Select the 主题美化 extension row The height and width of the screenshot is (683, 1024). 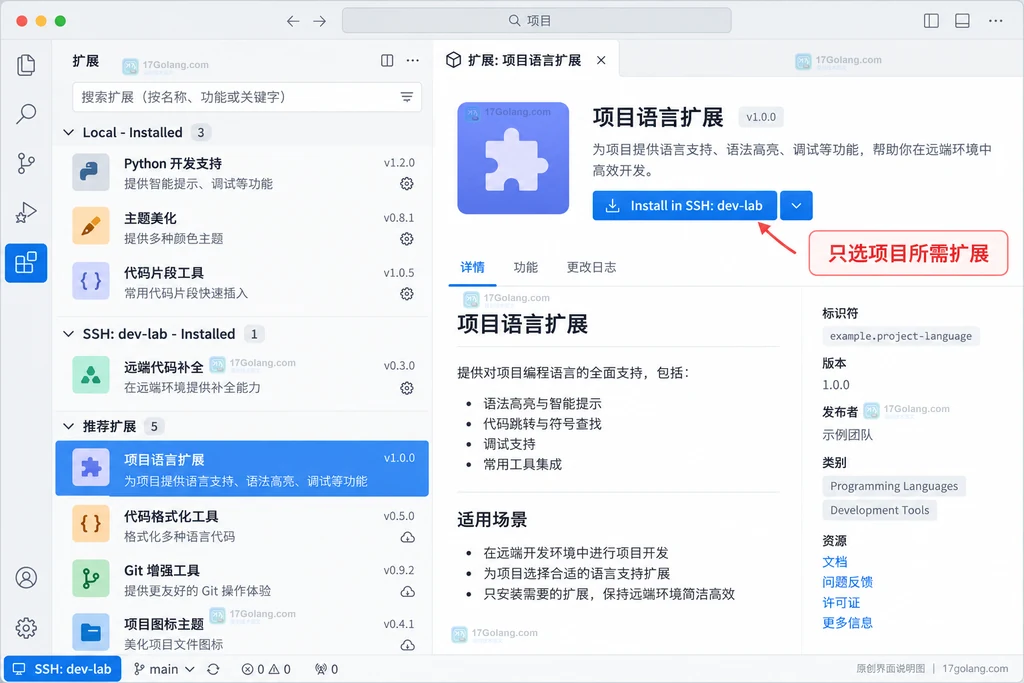(x=242, y=228)
